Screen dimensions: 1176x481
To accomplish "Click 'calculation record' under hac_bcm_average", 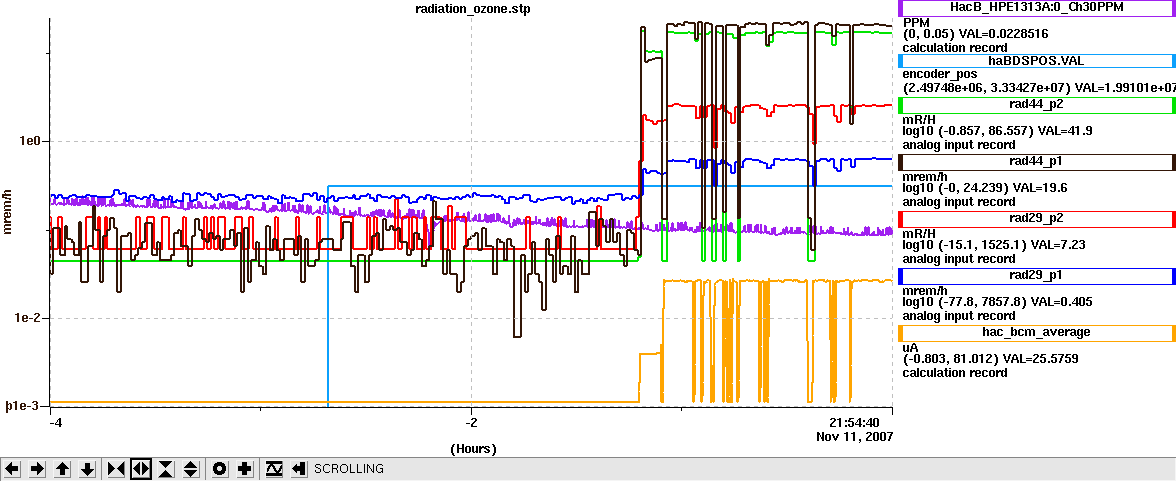I will 955,372.
